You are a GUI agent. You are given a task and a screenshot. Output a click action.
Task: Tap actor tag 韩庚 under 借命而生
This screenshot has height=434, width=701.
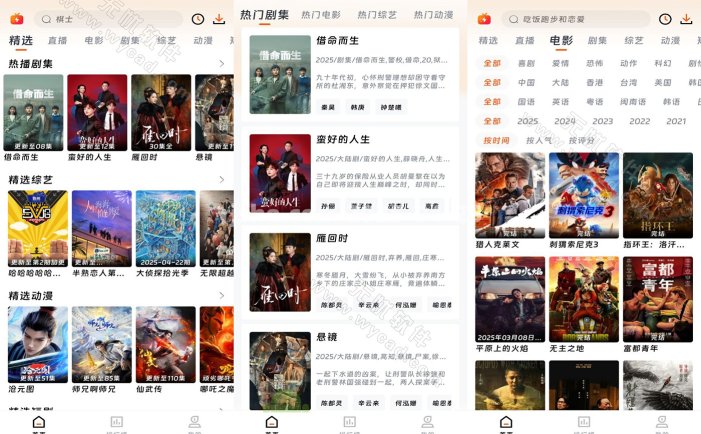pyautogui.click(x=357, y=107)
